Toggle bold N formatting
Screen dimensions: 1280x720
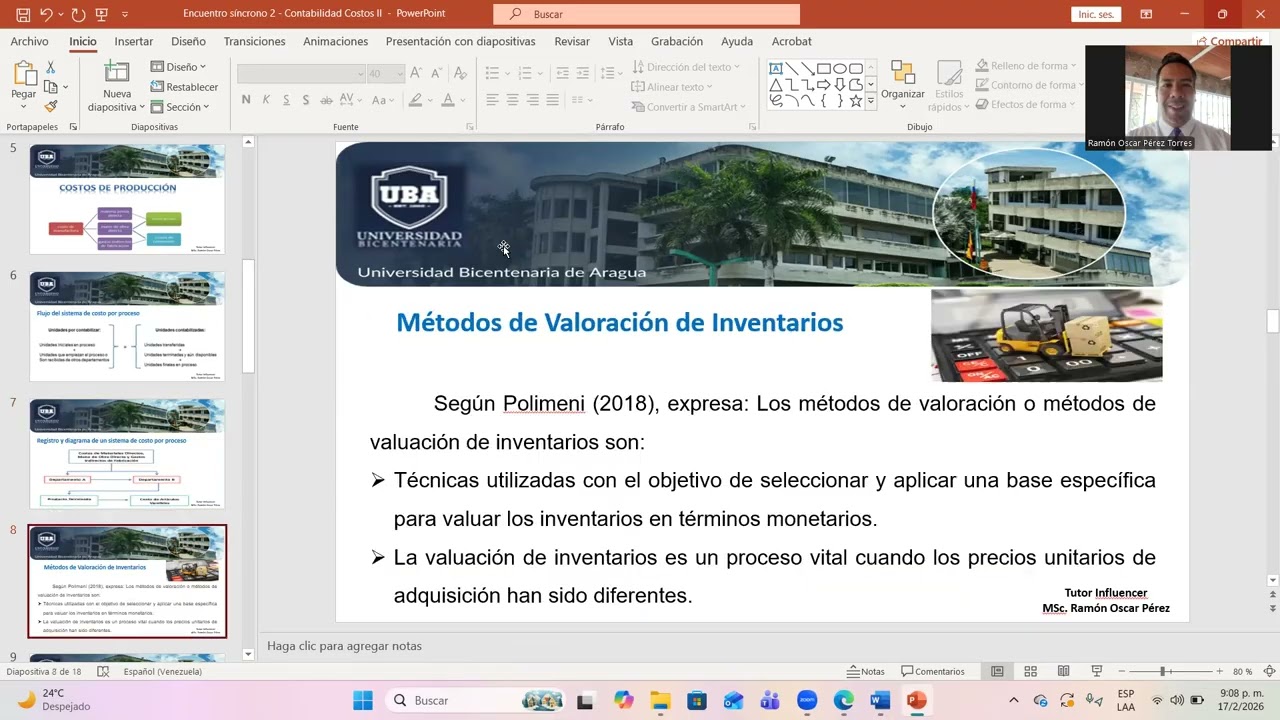(x=246, y=100)
